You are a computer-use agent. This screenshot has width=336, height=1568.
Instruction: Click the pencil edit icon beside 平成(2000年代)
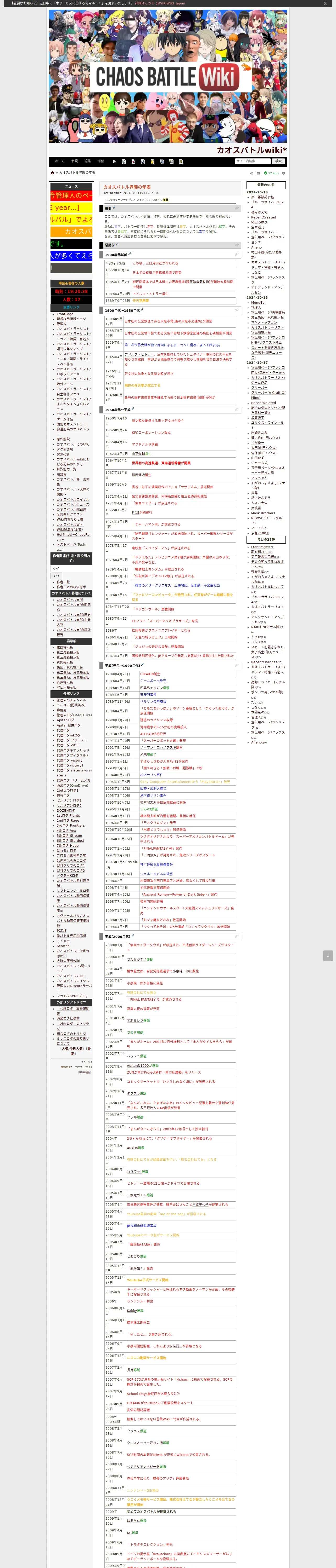coord(133,936)
